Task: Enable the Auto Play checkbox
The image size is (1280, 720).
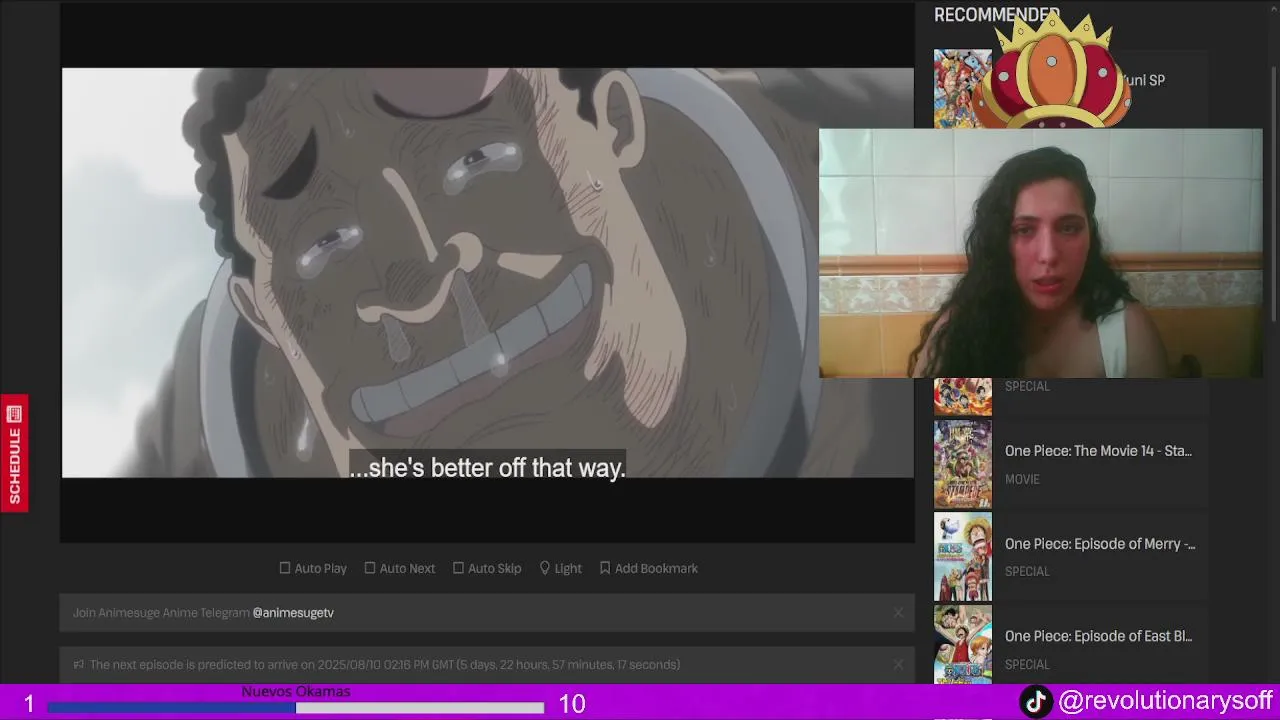Action: pos(285,568)
